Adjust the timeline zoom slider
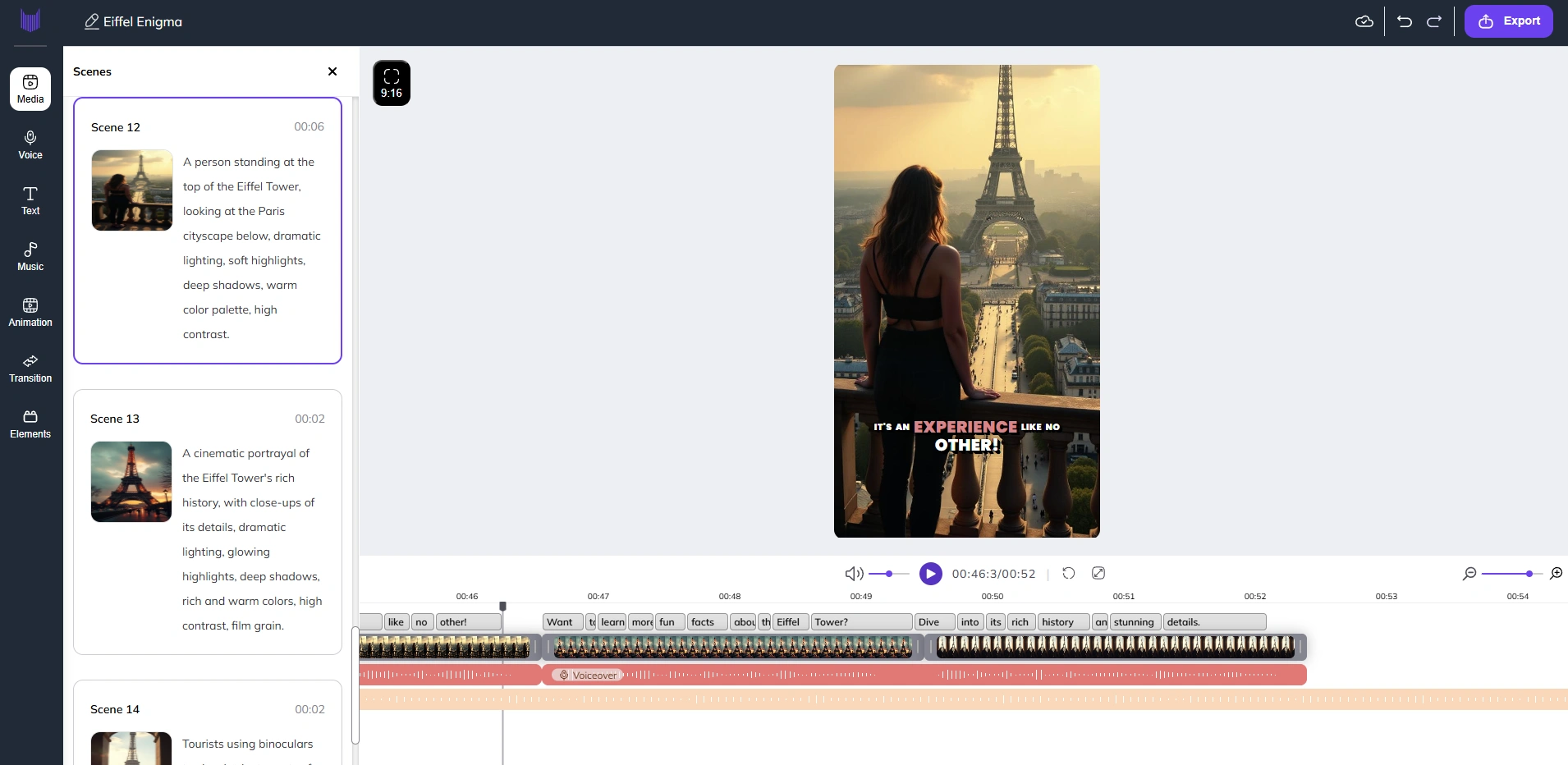 click(x=1511, y=574)
